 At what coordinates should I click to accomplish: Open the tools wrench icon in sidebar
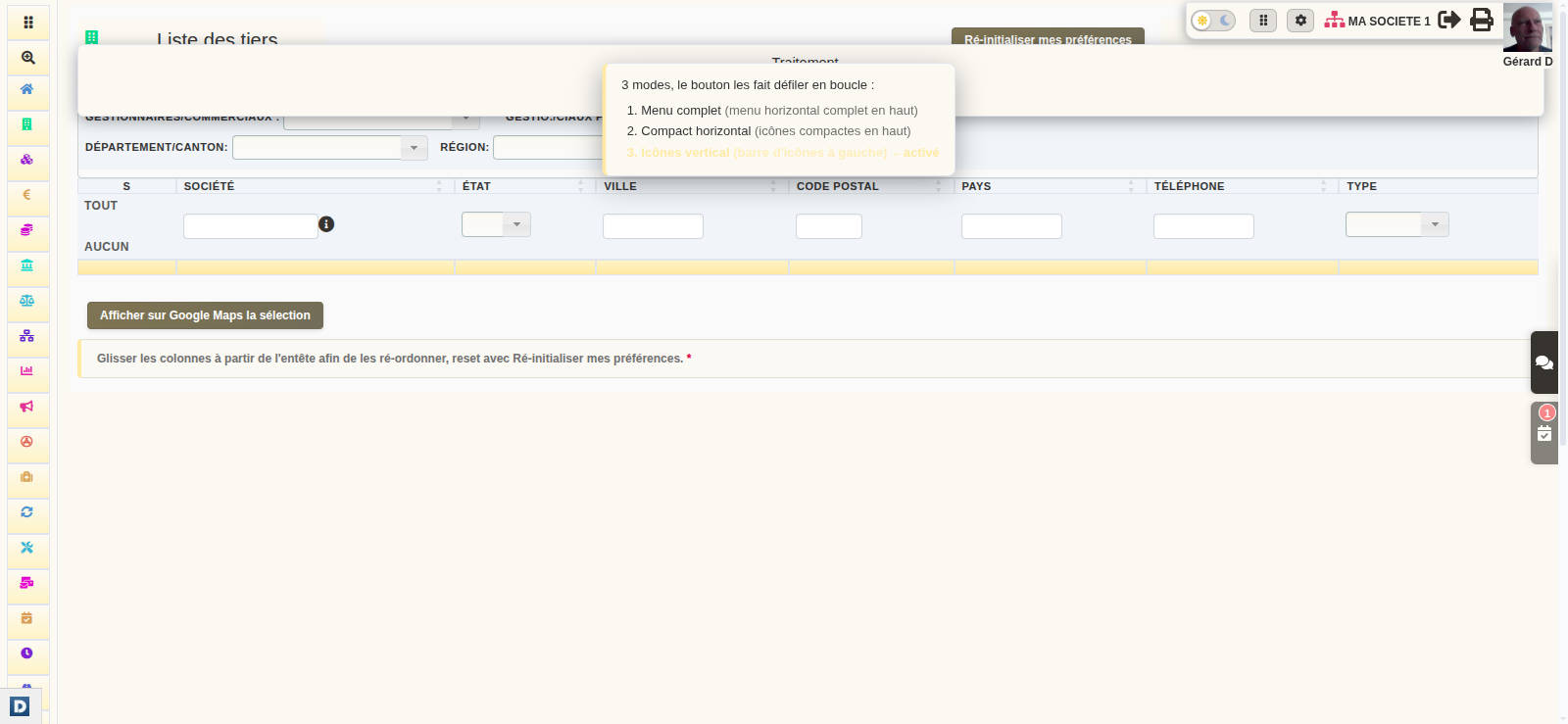(x=27, y=548)
